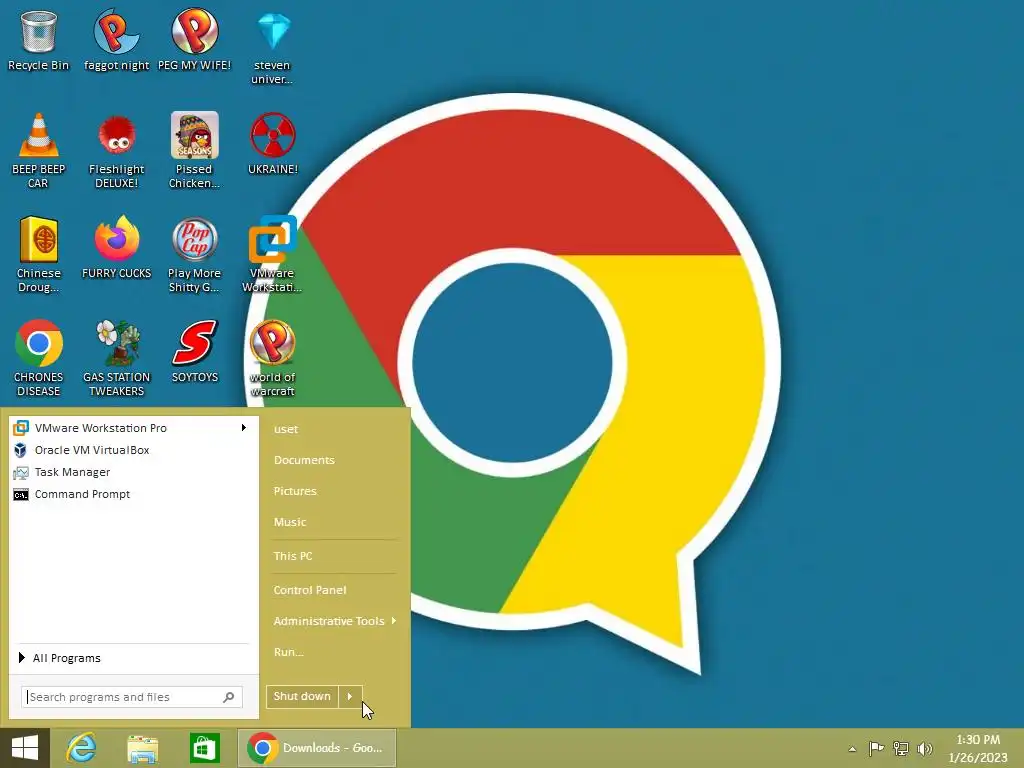Switch to the Downloads Chrome taskbar window

click(317, 748)
